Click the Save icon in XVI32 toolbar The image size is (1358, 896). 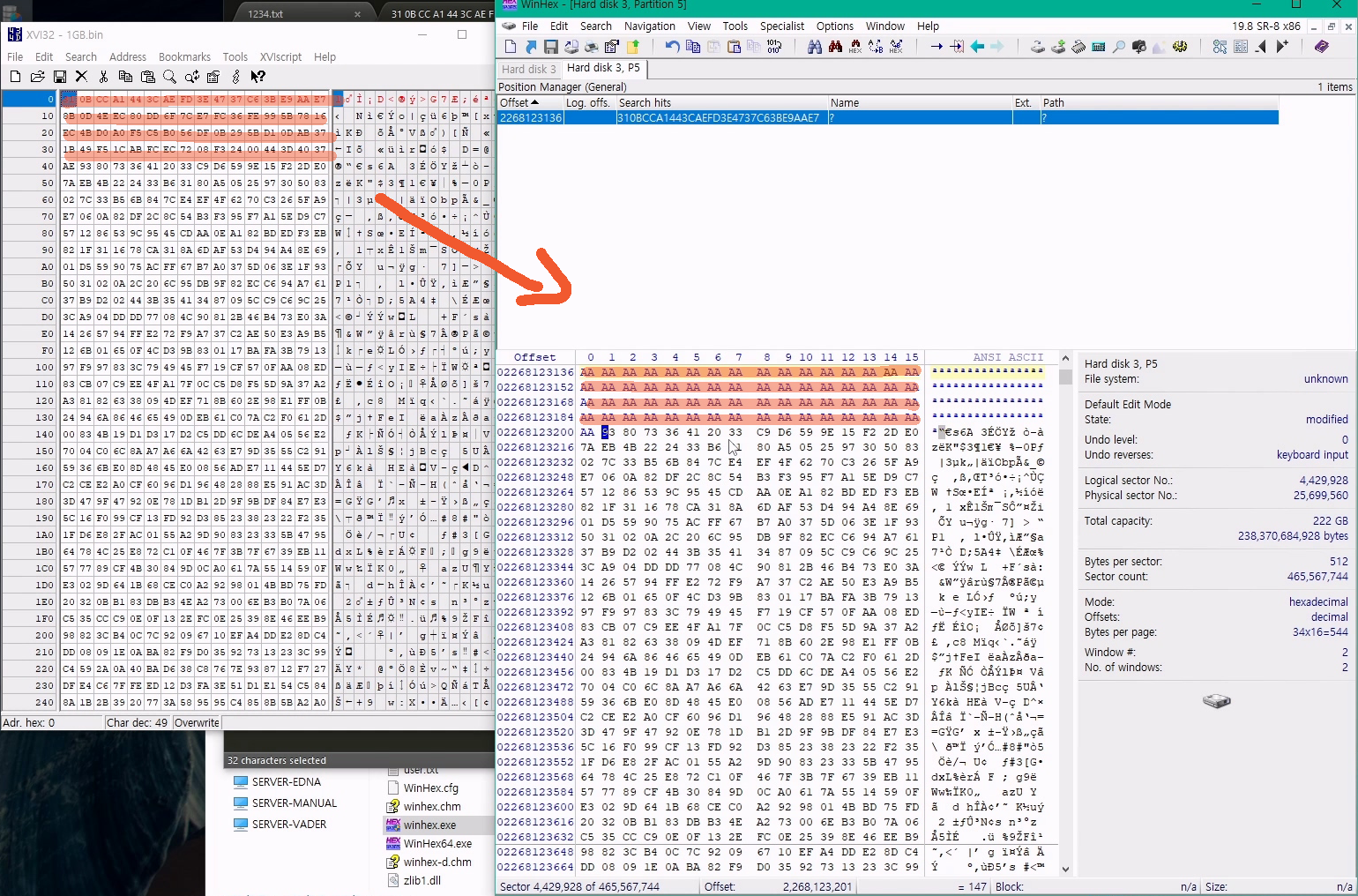click(x=60, y=77)
